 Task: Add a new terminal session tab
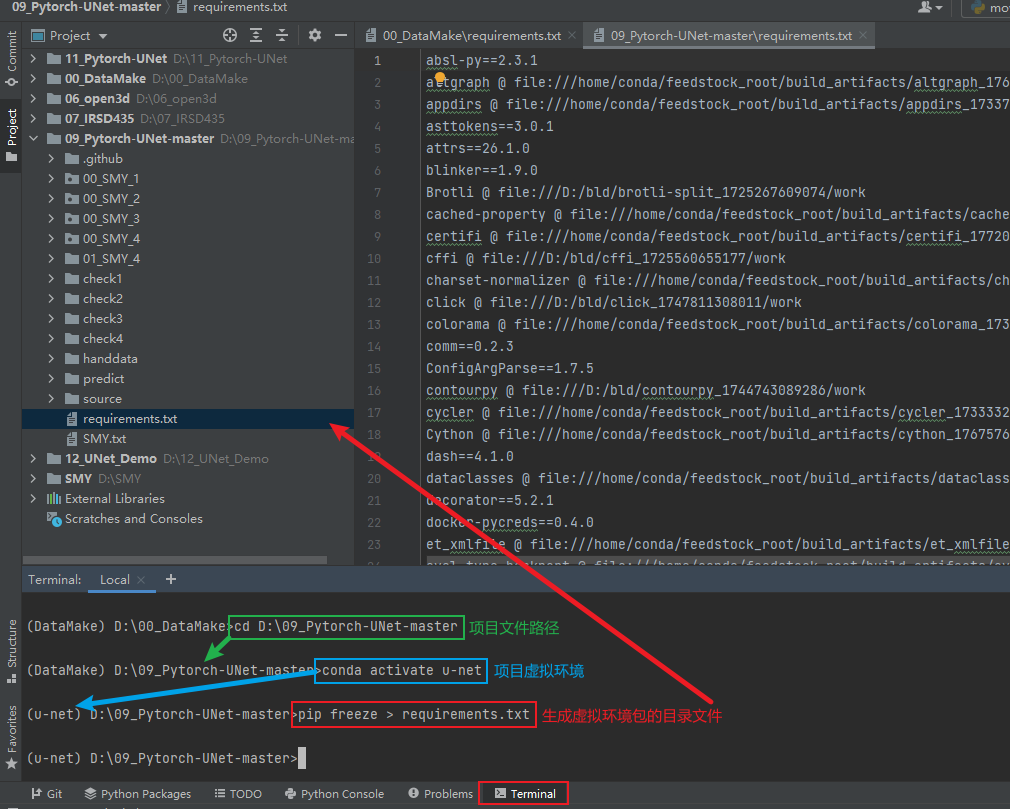171,579
